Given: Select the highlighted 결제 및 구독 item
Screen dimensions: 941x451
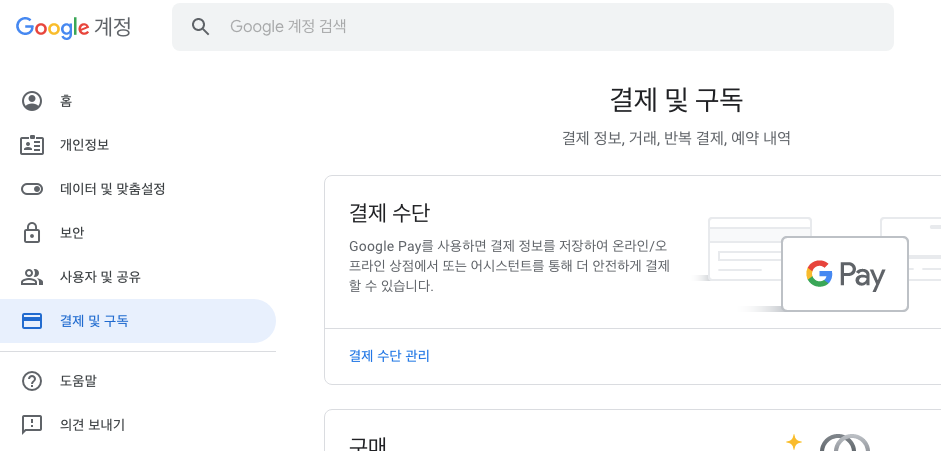Looking at the screenshot, I should pyautogui.click(x=138, y=321).
